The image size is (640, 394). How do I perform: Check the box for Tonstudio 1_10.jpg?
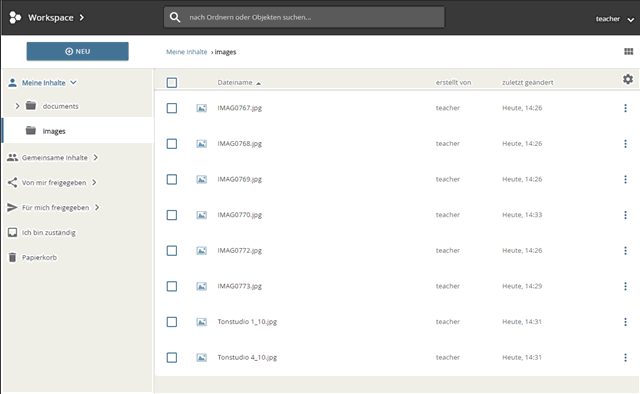click(x=172, y=322)
